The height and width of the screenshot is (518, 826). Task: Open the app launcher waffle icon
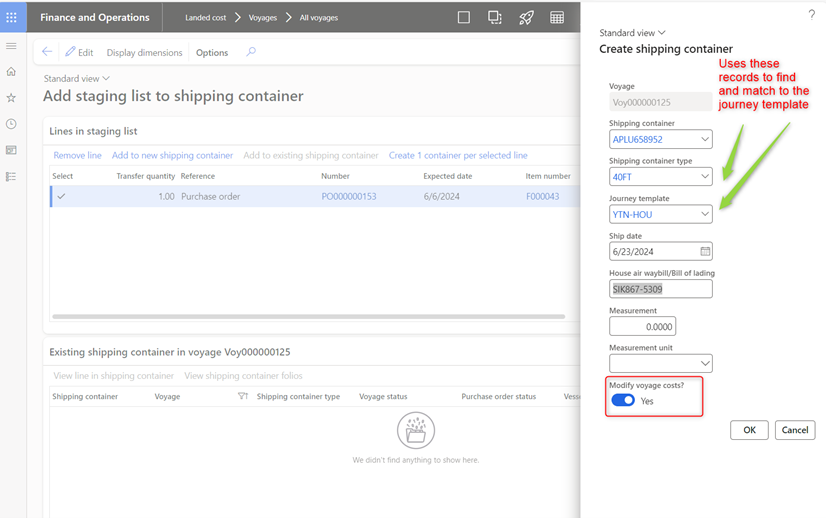[x=12, y=17]
